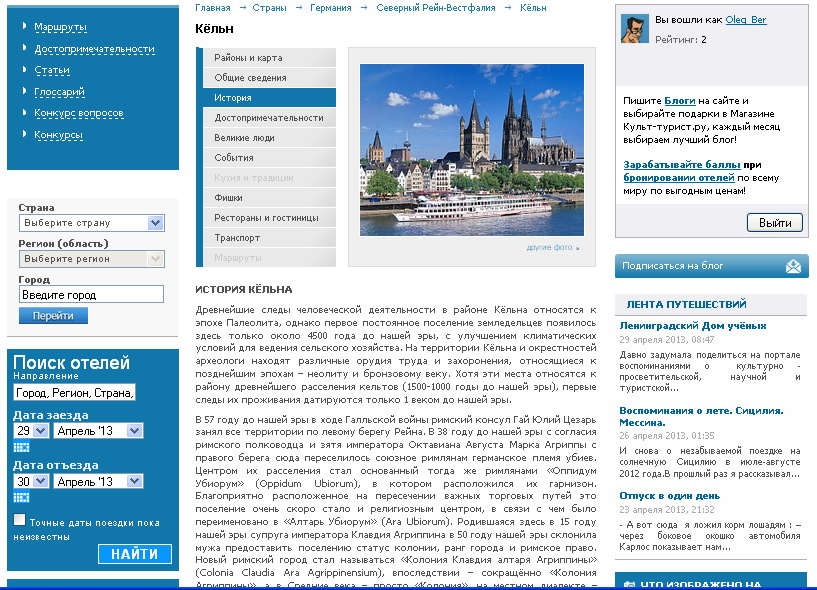Go to Северный Рейн-Вестфалия breadcrumb
This screenshot has width=817, height=590.
(x=436, y=8)
